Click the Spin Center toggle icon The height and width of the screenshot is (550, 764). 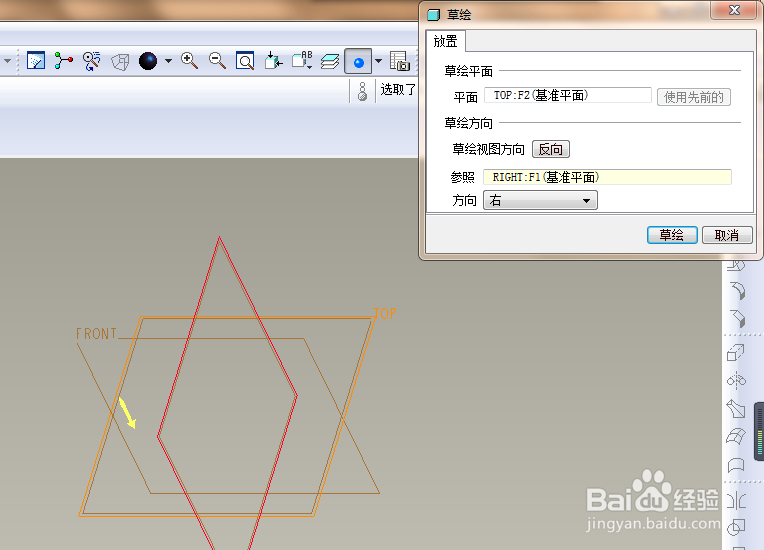(63, 61)
